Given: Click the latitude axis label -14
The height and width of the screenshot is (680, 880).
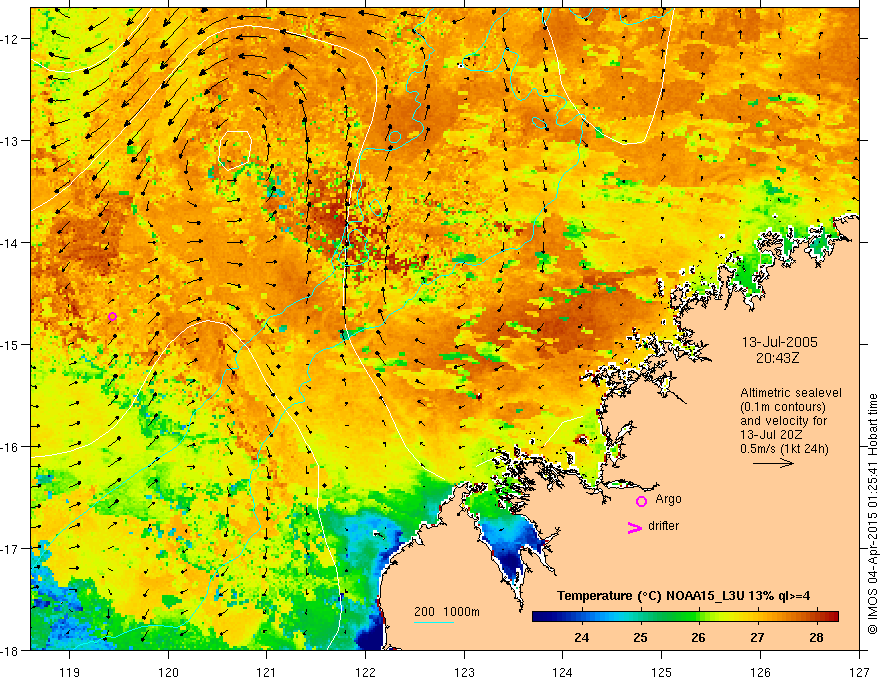Looking at the screenshot, I should click(11, 243).
